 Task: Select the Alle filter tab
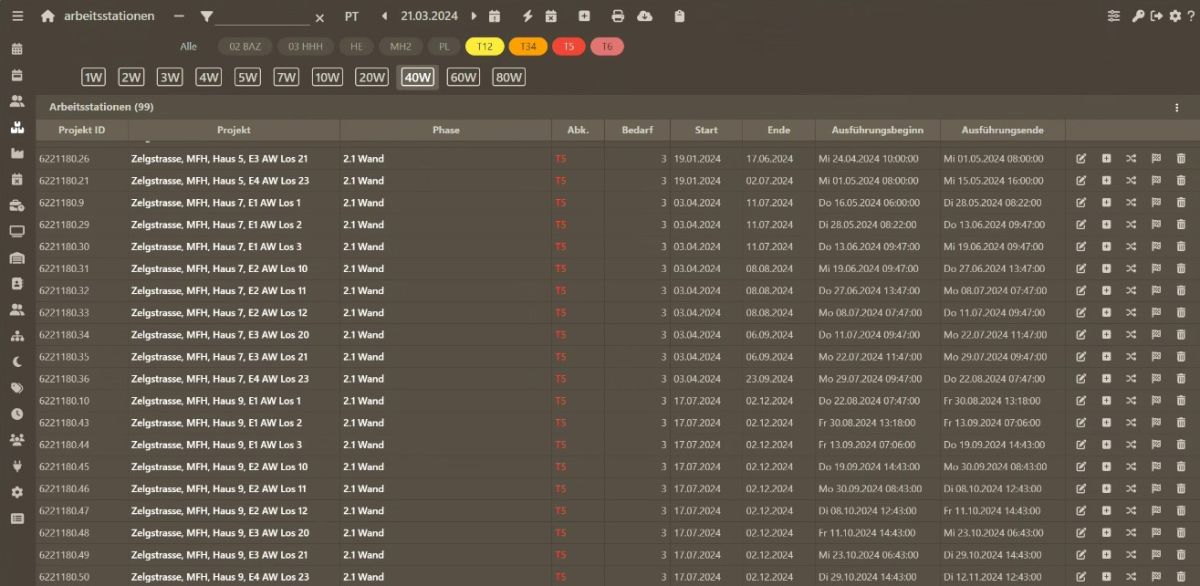click(188, 46)
